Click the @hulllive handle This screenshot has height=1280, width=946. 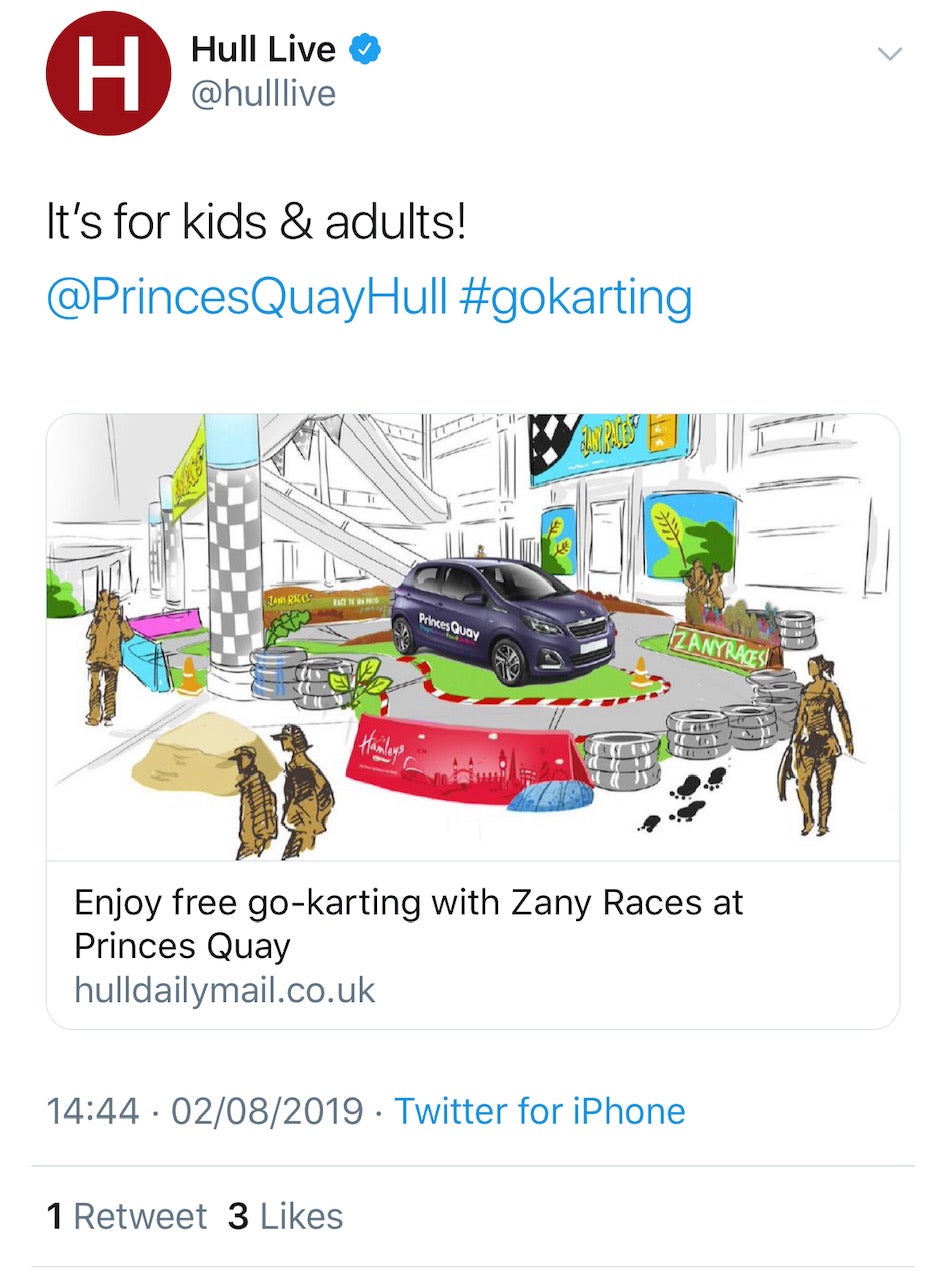(263, 94)
